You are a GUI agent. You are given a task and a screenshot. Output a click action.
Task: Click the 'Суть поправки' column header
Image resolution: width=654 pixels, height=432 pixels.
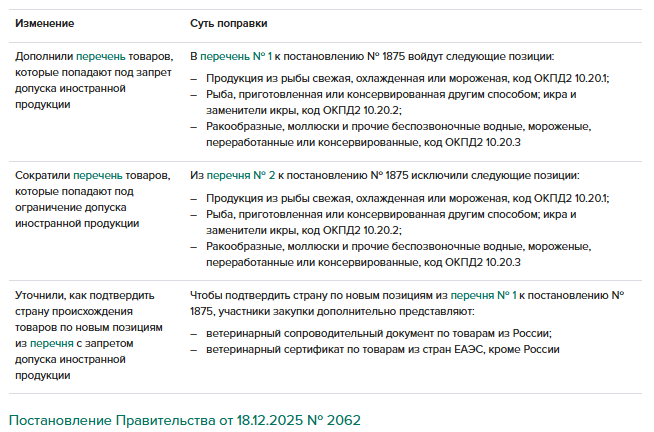[229, 23]
